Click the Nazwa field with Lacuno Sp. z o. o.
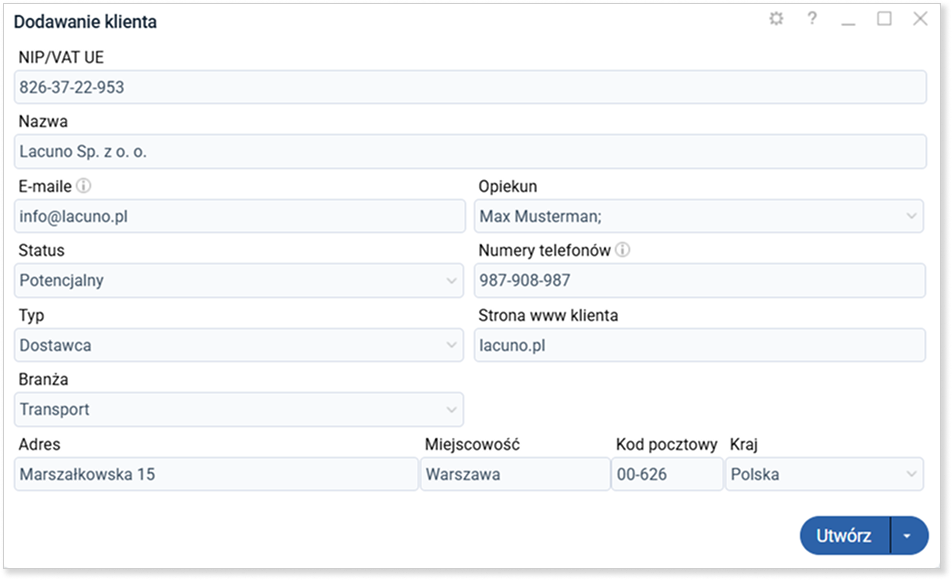This screenshot has height=580, width=952. [x=471, y=152]
